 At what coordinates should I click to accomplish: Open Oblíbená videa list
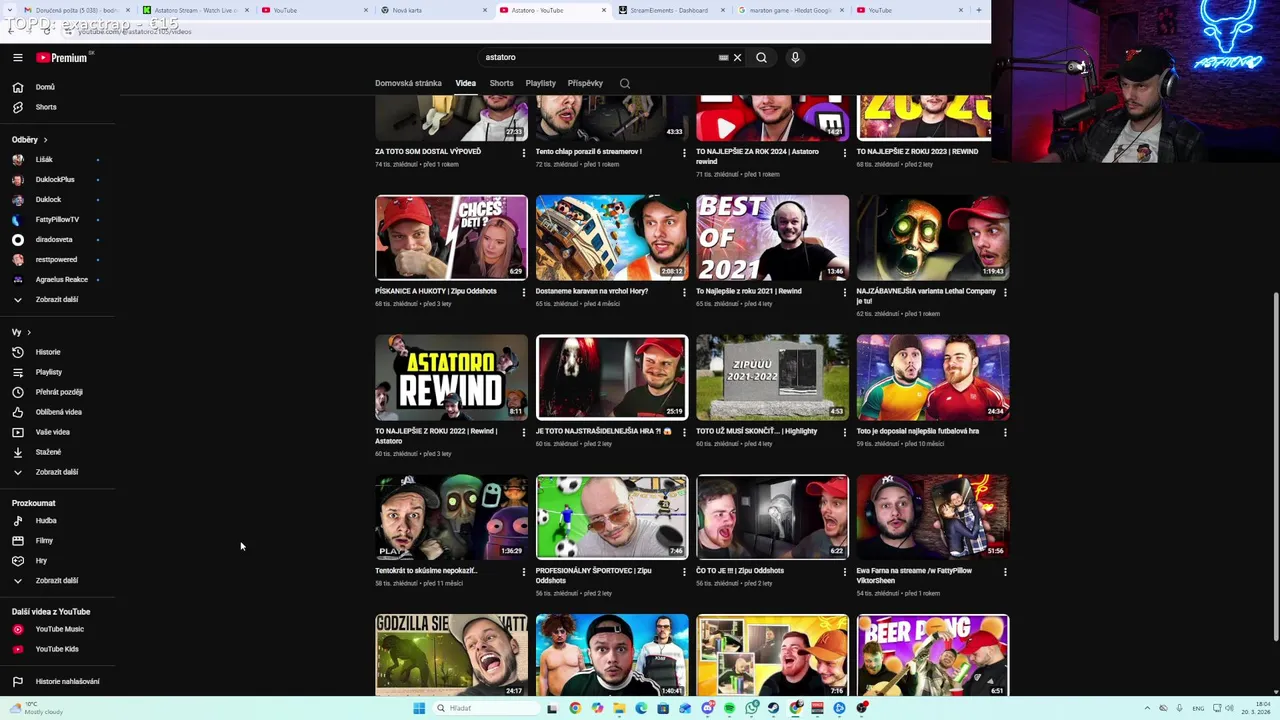coord(58,412)
